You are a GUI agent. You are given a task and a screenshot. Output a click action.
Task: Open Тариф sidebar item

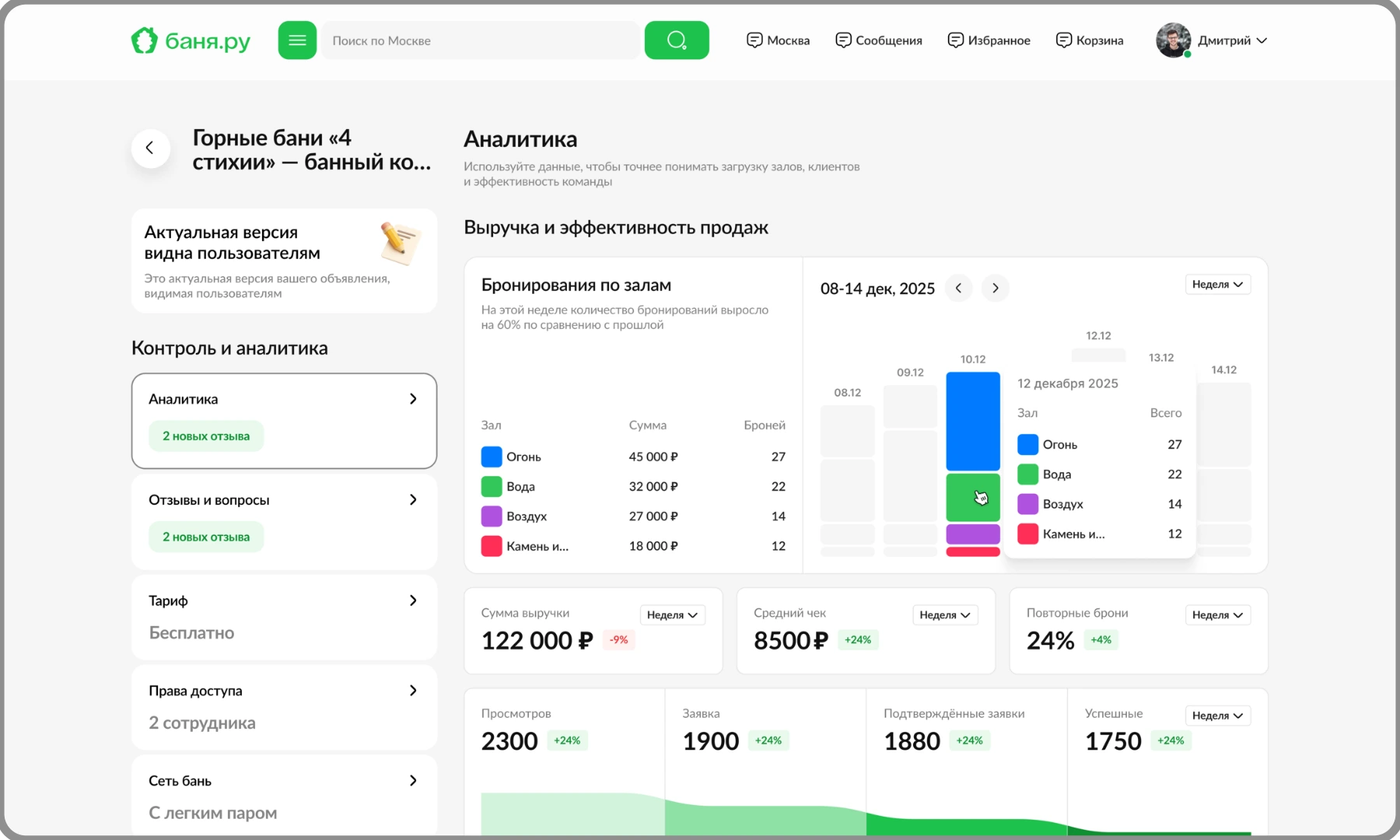(284, 617)
